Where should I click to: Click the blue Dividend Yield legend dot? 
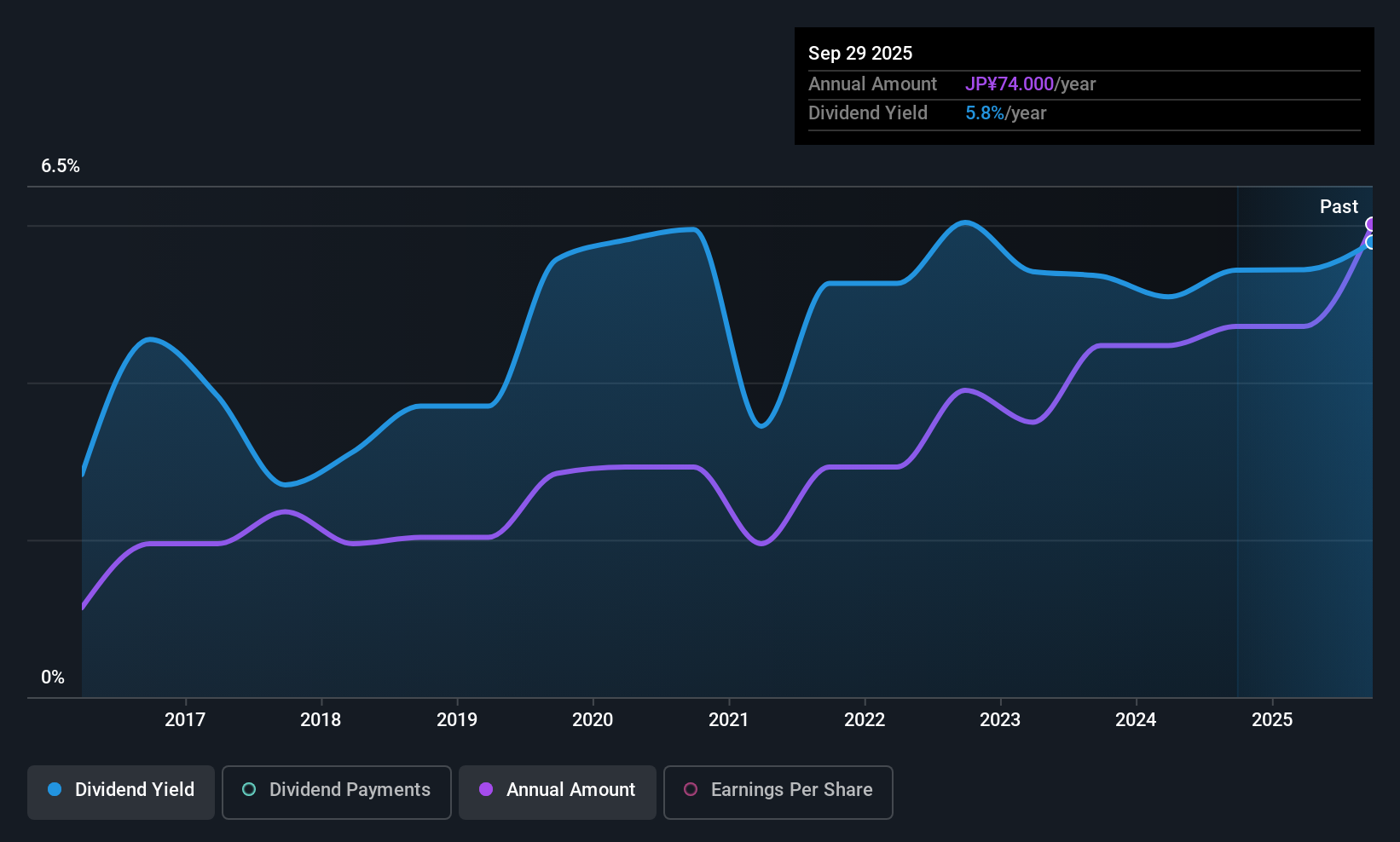click(x=55, y=790)
